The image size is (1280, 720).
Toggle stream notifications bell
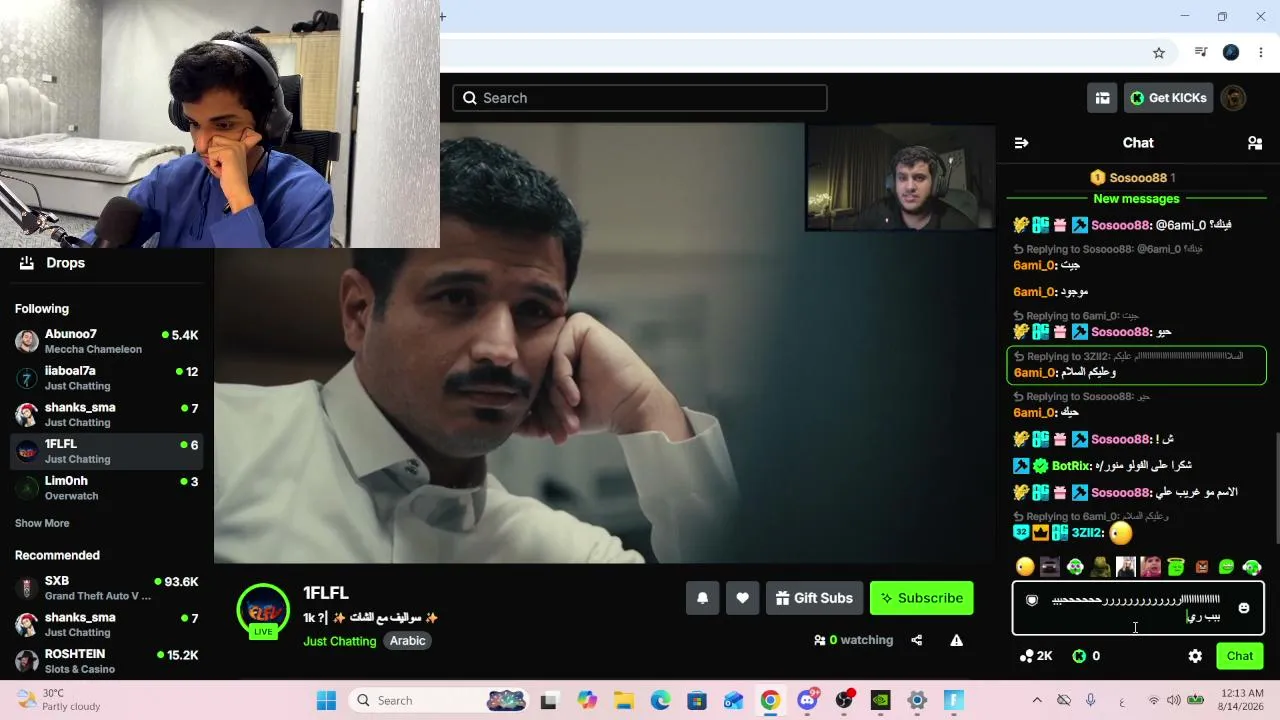tap(702, 598)
